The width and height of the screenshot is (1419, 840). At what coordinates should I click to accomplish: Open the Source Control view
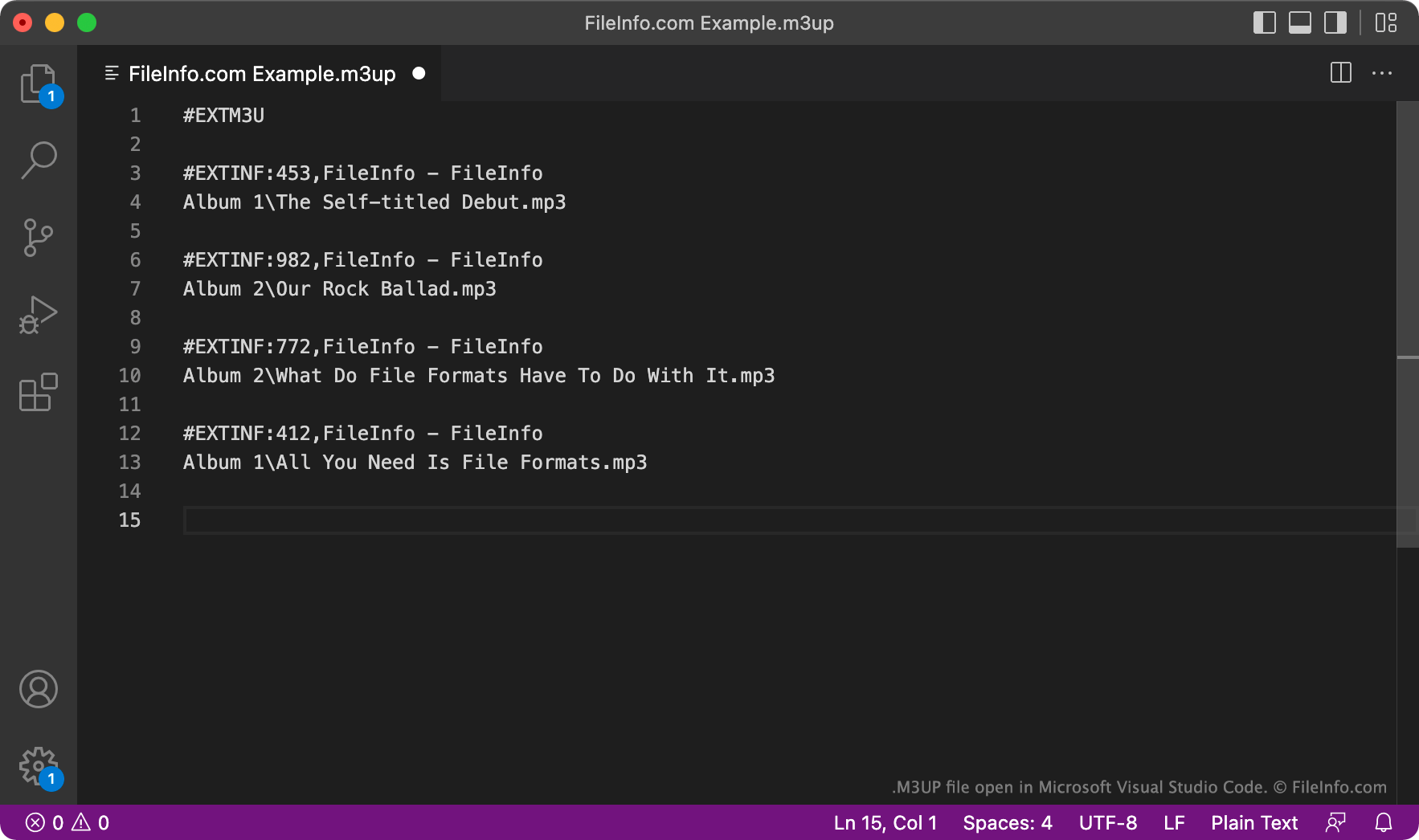point(38,238)
